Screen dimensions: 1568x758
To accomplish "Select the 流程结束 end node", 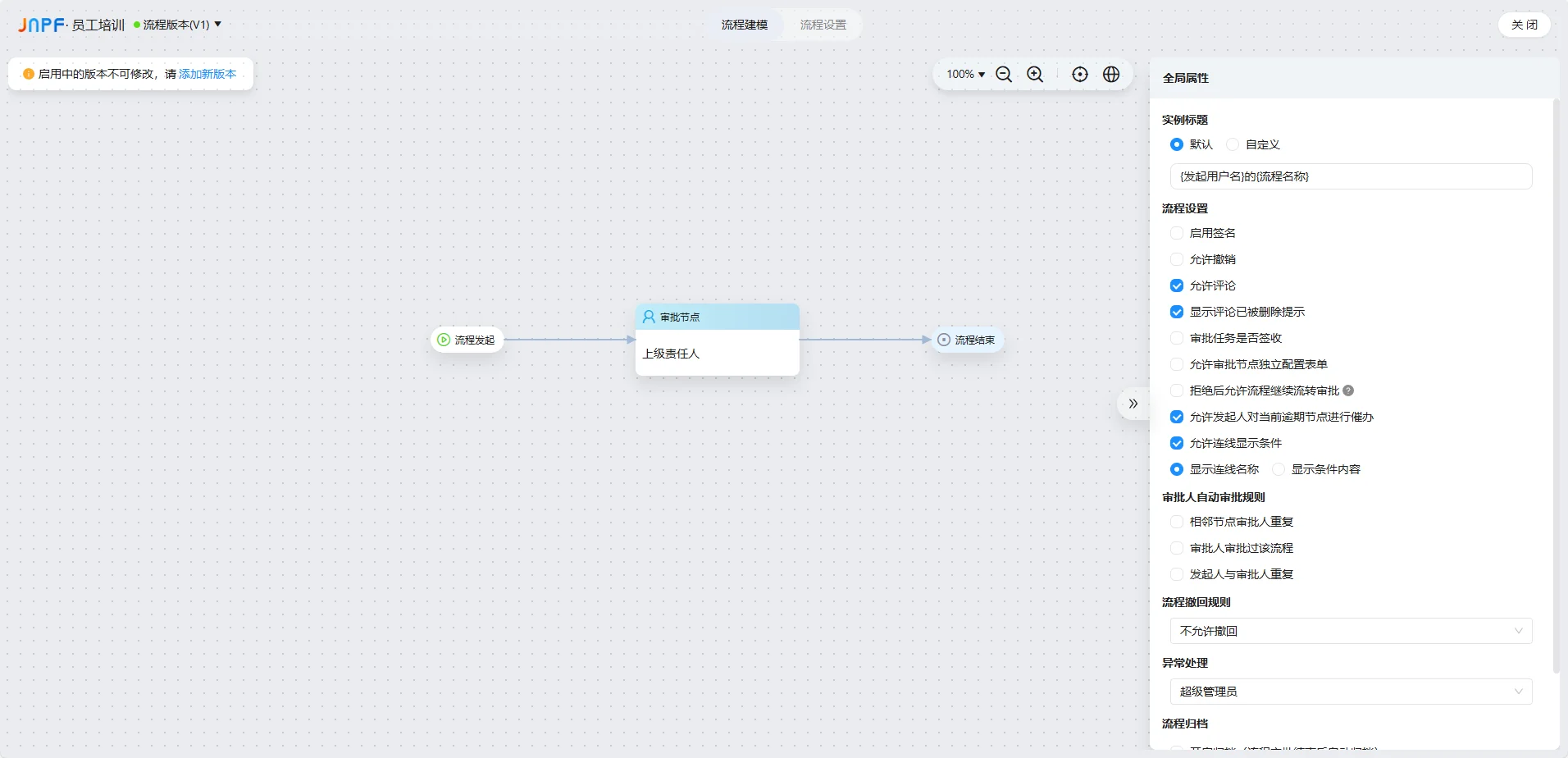I will coord(967,340).
